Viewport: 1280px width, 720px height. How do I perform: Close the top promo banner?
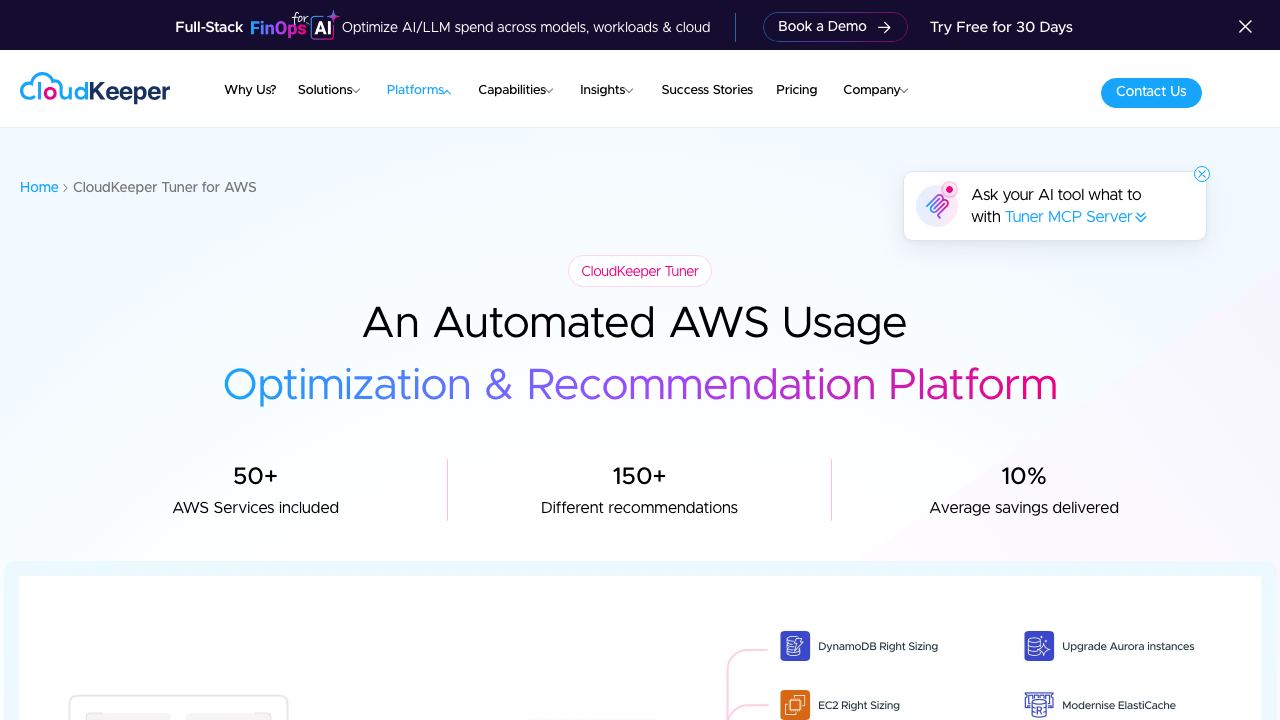point(1245,27)
